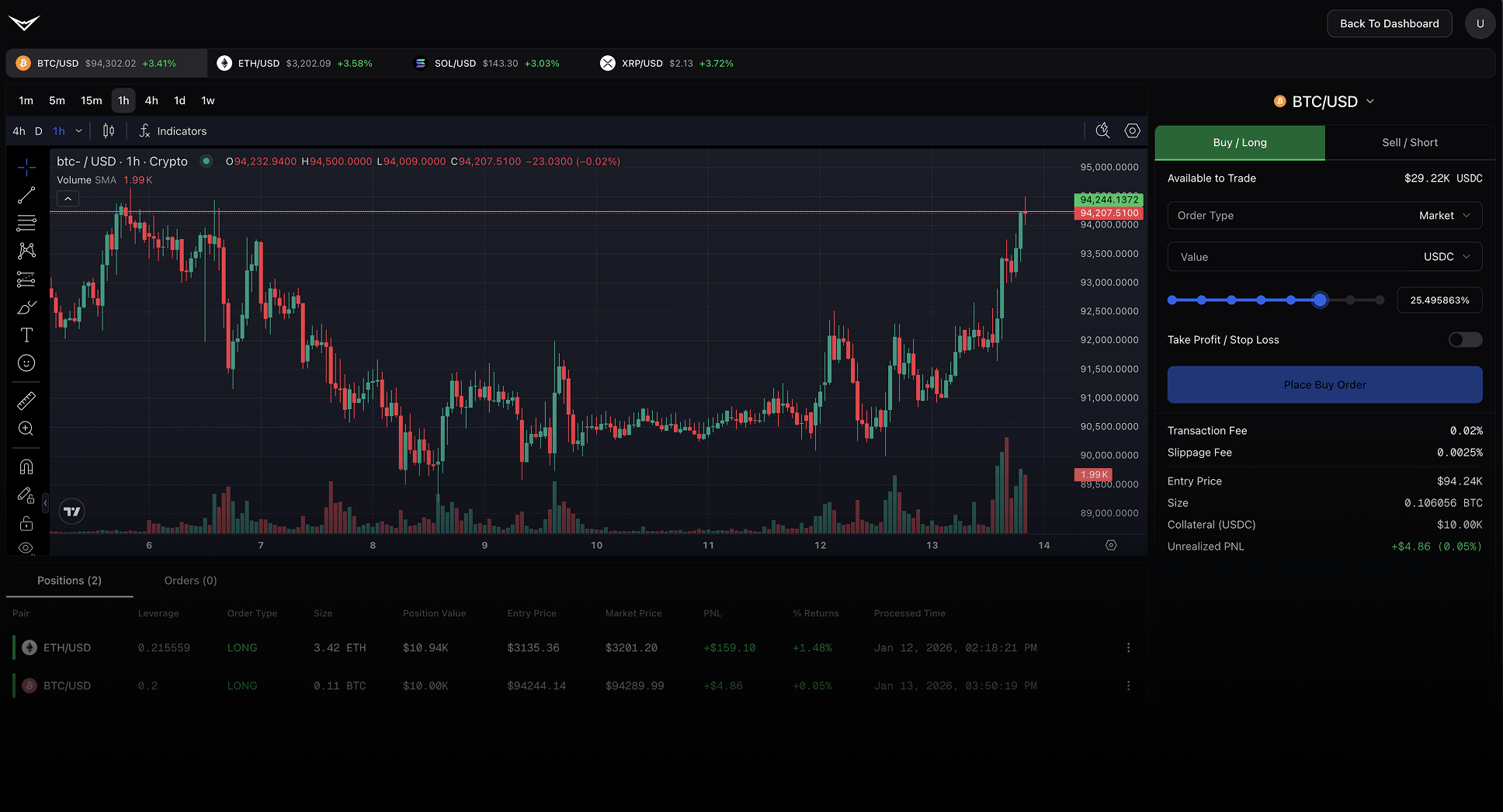This screenshot has height=812, width=1503.
Task: Expand the BTC/USD pair selector dropdown
Action: point(1370,101)
